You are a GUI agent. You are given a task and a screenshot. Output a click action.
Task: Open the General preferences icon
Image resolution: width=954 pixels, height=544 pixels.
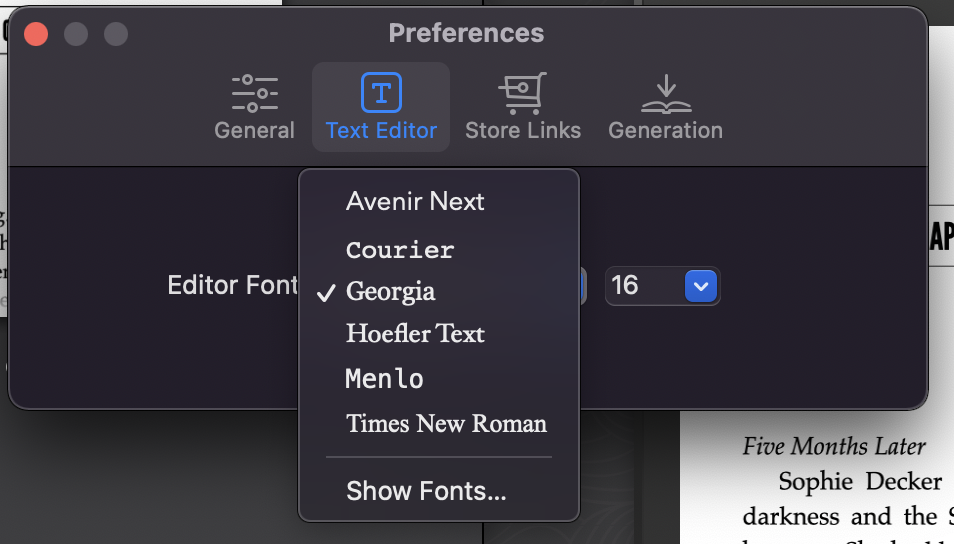tap(255, 94)
